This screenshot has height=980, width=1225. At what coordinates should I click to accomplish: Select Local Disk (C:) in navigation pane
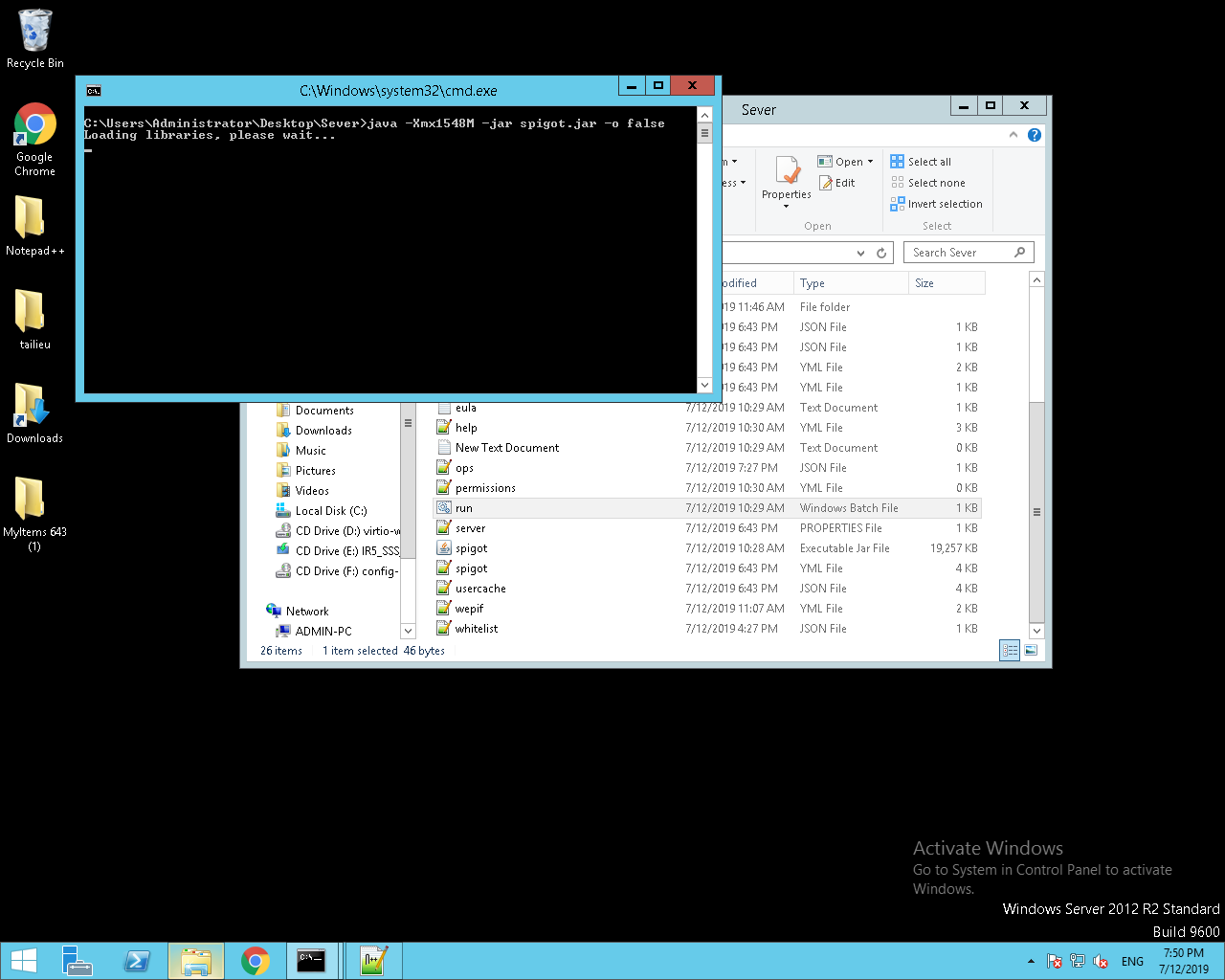[330, 511]
